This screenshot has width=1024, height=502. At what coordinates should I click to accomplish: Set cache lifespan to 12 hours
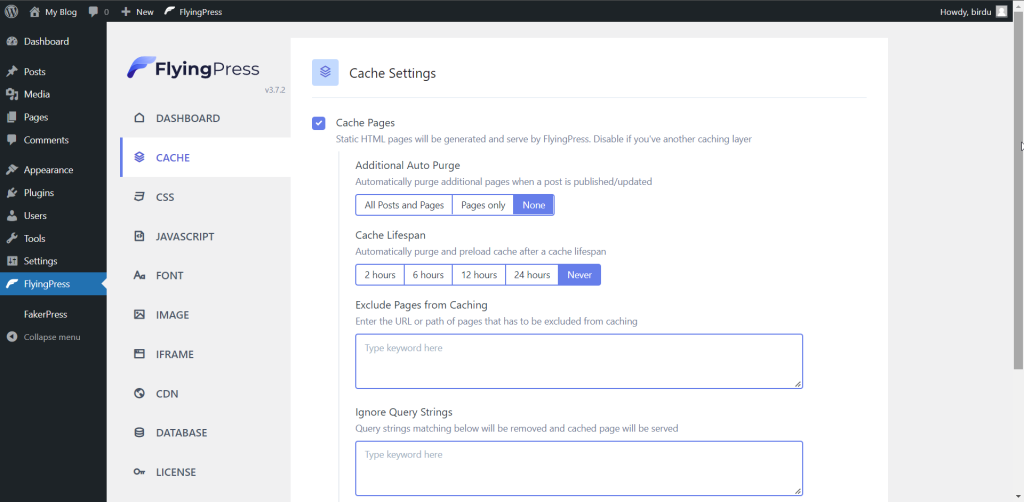[x=479, y=275]
